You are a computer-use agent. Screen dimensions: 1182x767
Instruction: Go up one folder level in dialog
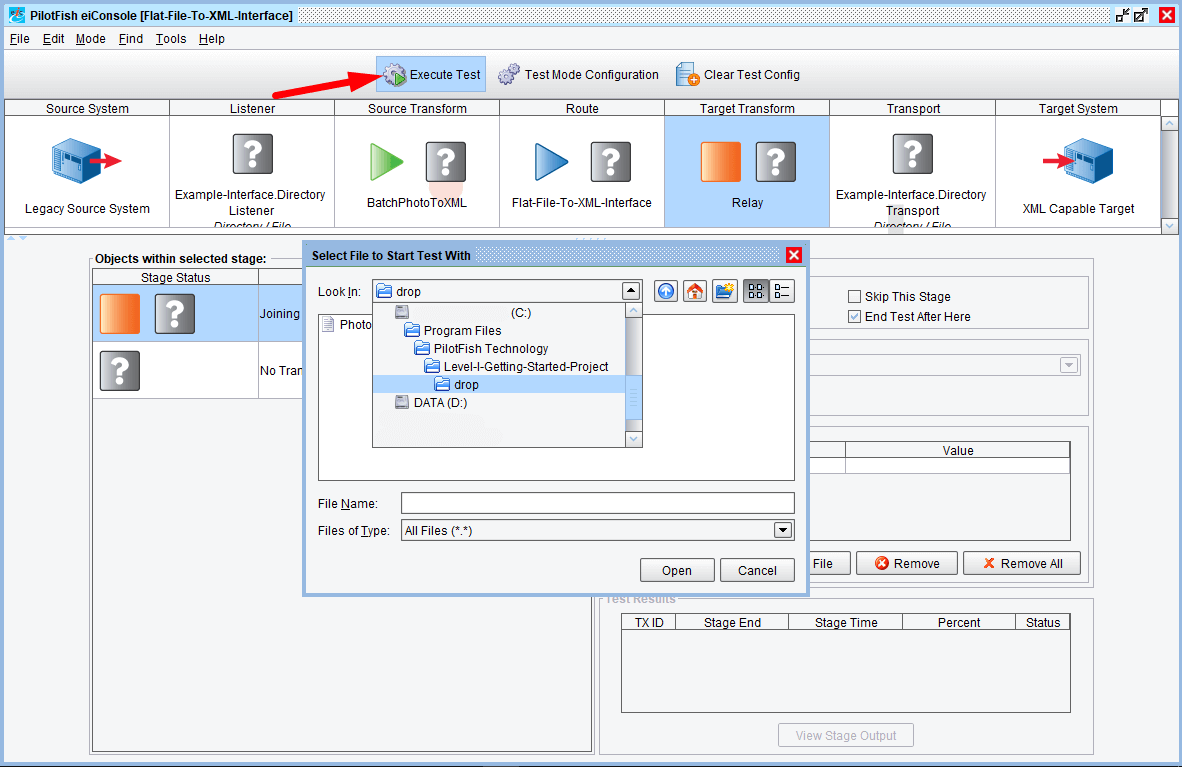(x=666, y=291)
